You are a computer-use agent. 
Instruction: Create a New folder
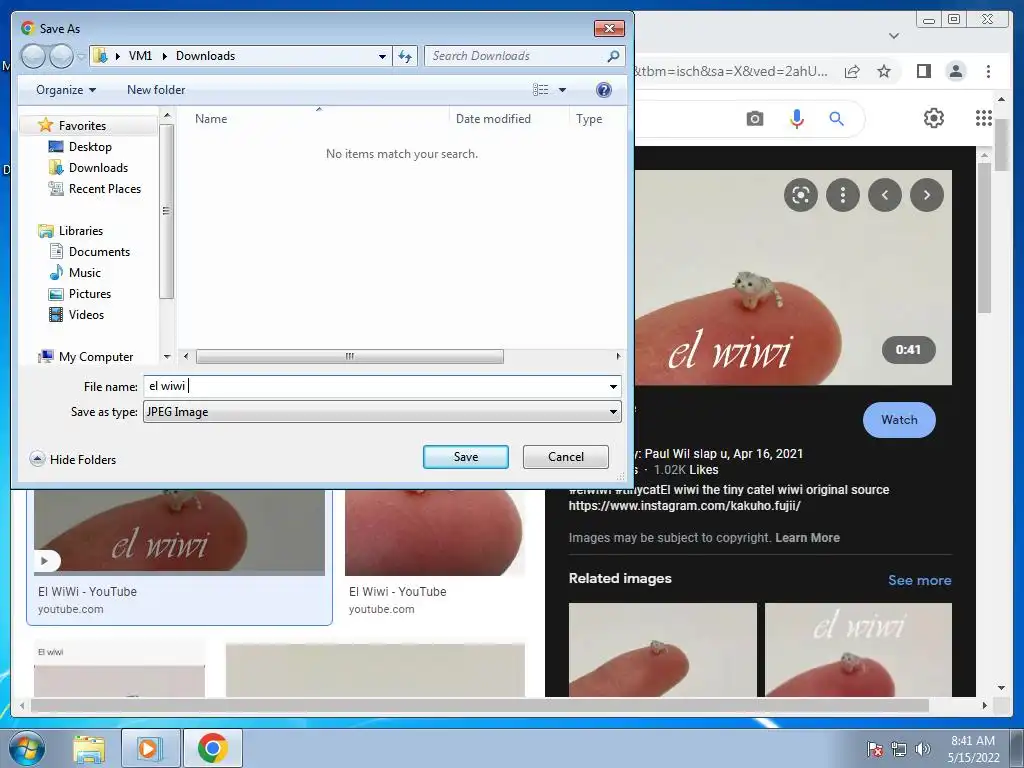tap(155, 90)
